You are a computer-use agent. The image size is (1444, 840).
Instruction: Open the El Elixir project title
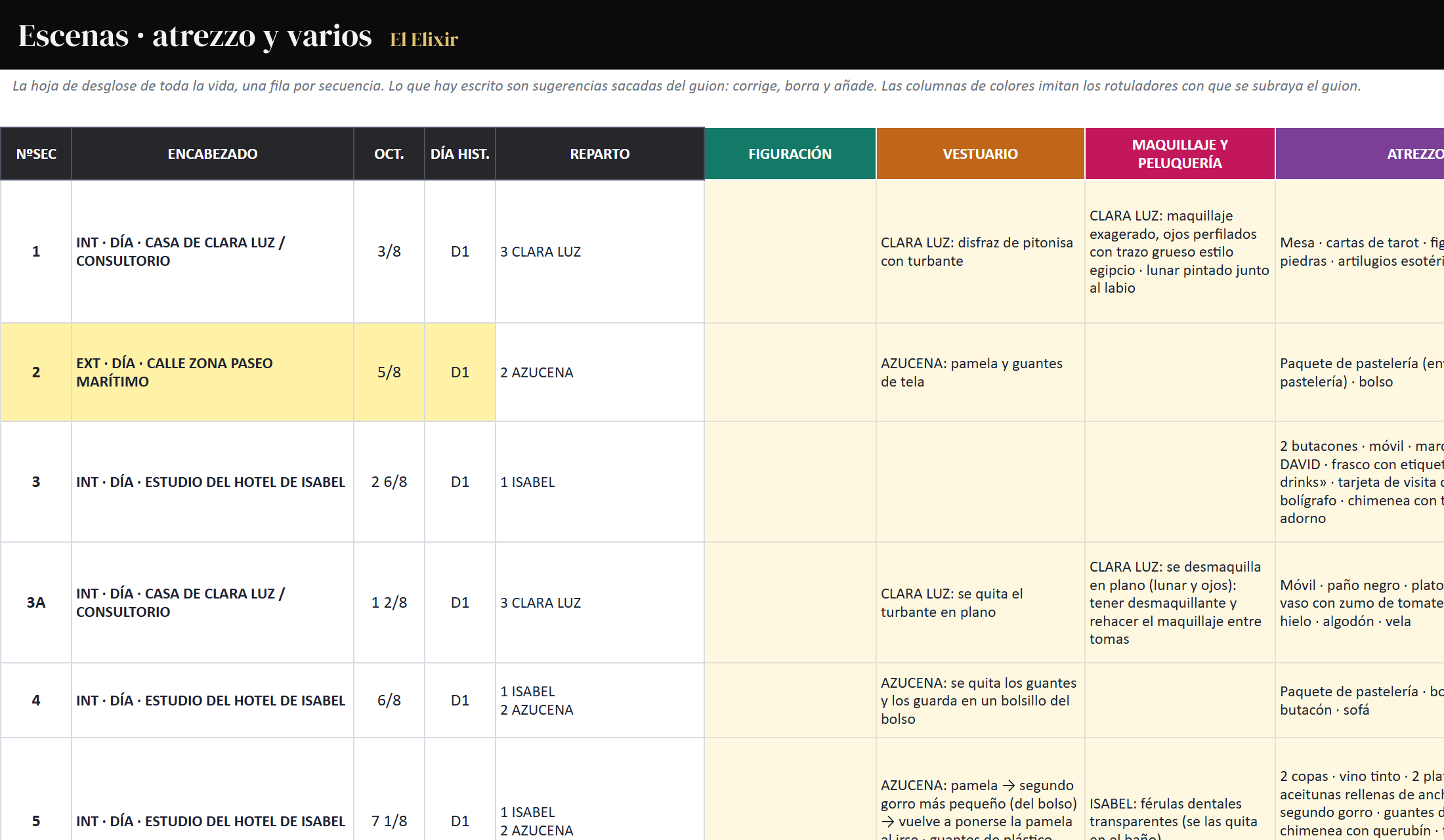[424, 39]
